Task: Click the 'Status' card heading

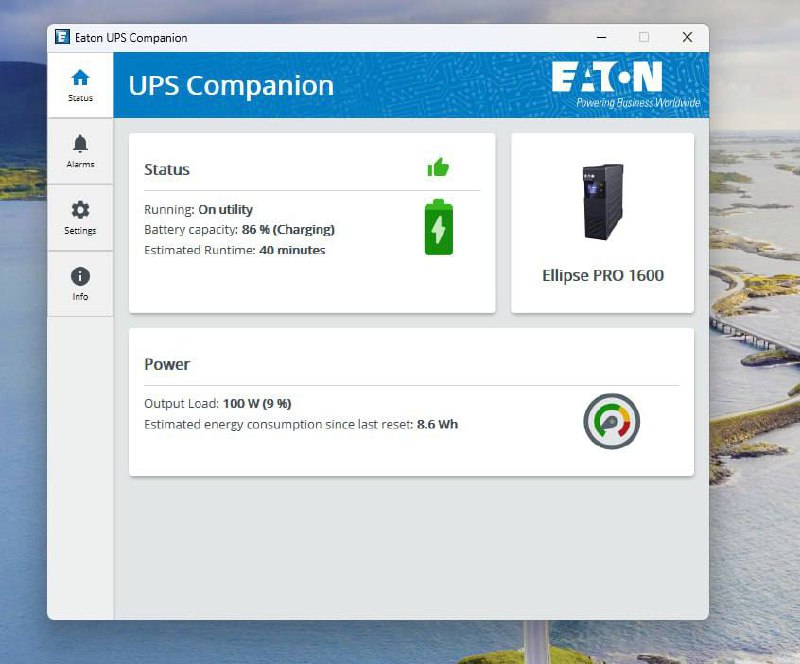Action: coord(167,169)
